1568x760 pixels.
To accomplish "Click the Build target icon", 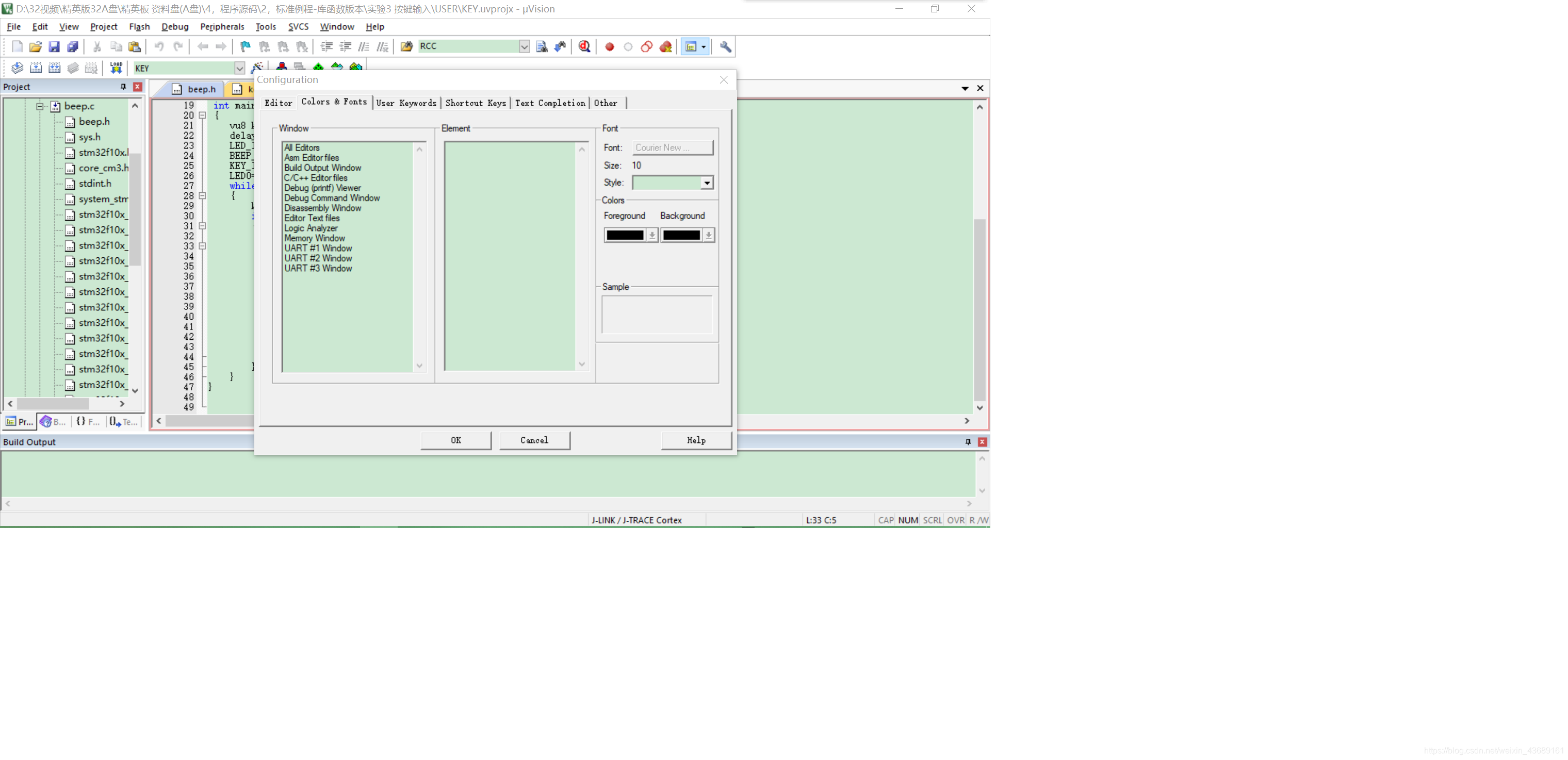I will click(x=36, y=68).
